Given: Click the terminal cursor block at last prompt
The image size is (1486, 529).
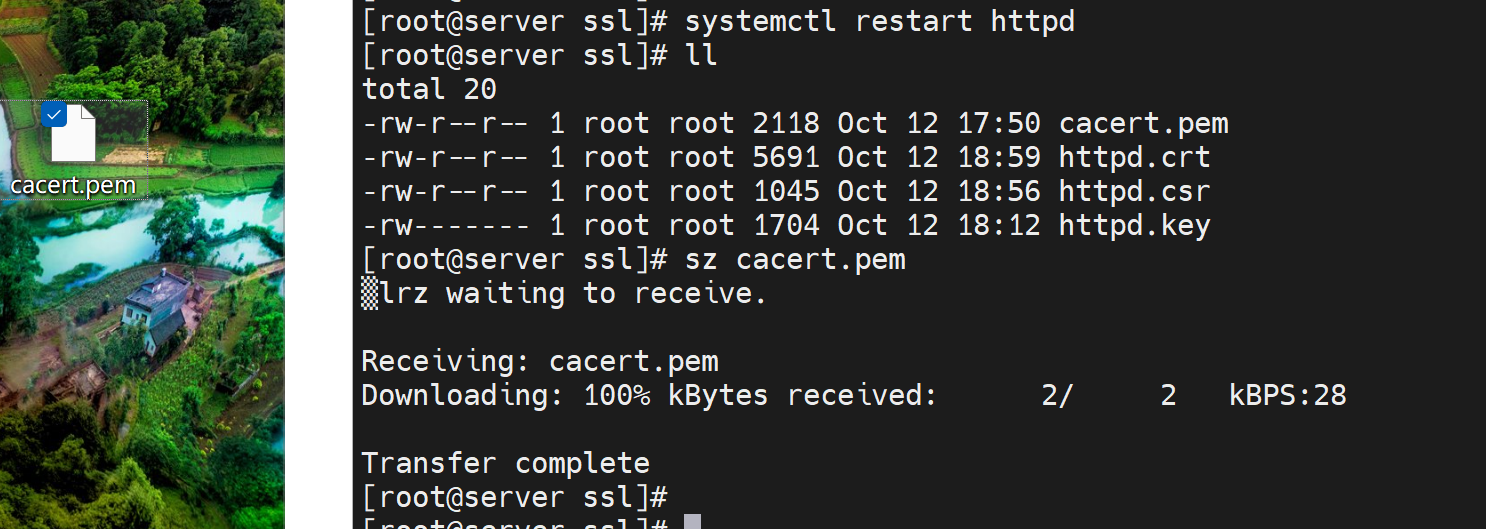Looking at the screenshot, I should coord(692,522).
